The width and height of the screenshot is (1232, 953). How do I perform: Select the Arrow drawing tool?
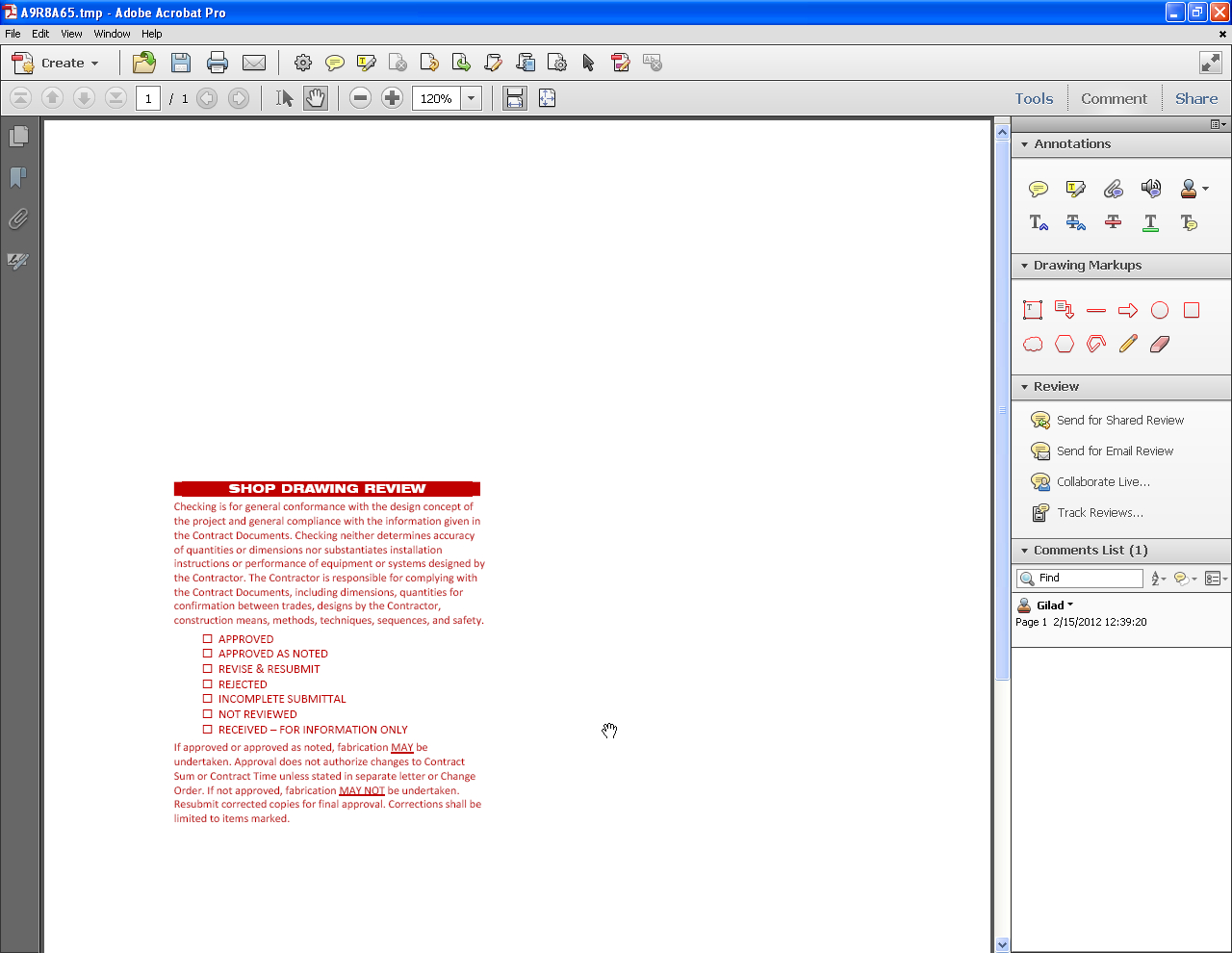click(1127, 310)
